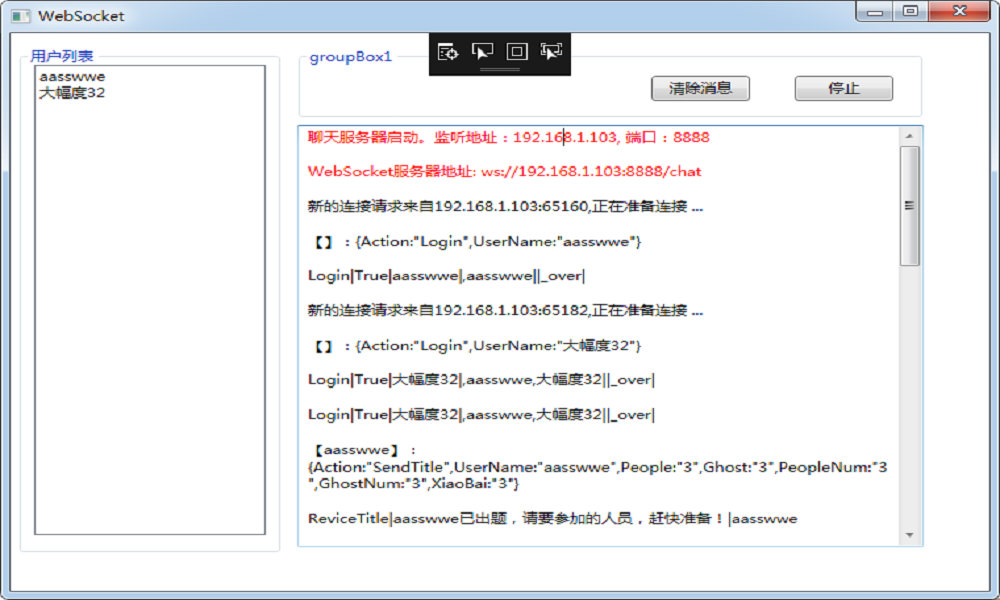The image size is (1000, 600).
Task: Click the 清除消息 button
Action: (x=700, y=89)
